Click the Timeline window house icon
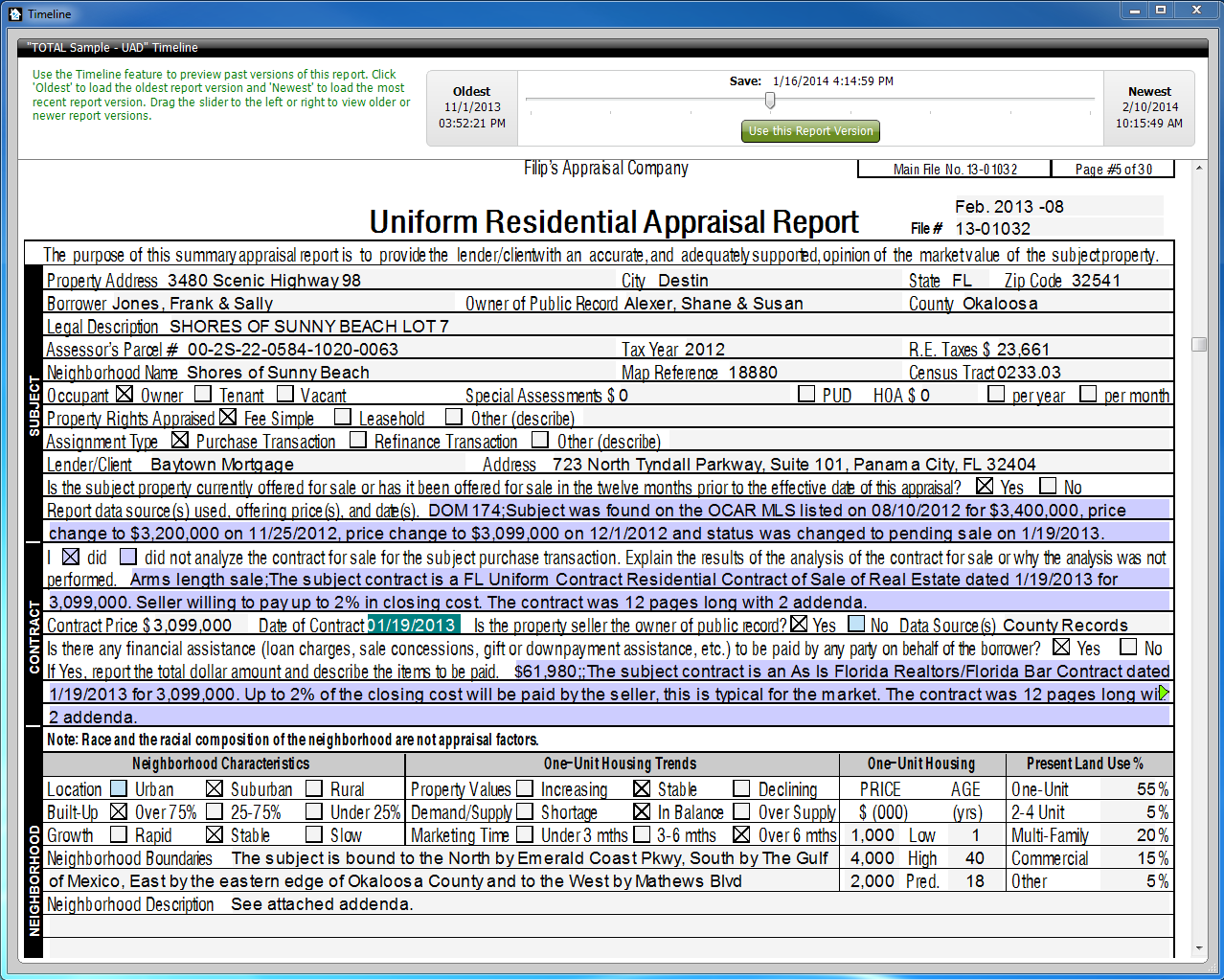1224x980 pixels. pyautogui.click(x=14, y=13)
